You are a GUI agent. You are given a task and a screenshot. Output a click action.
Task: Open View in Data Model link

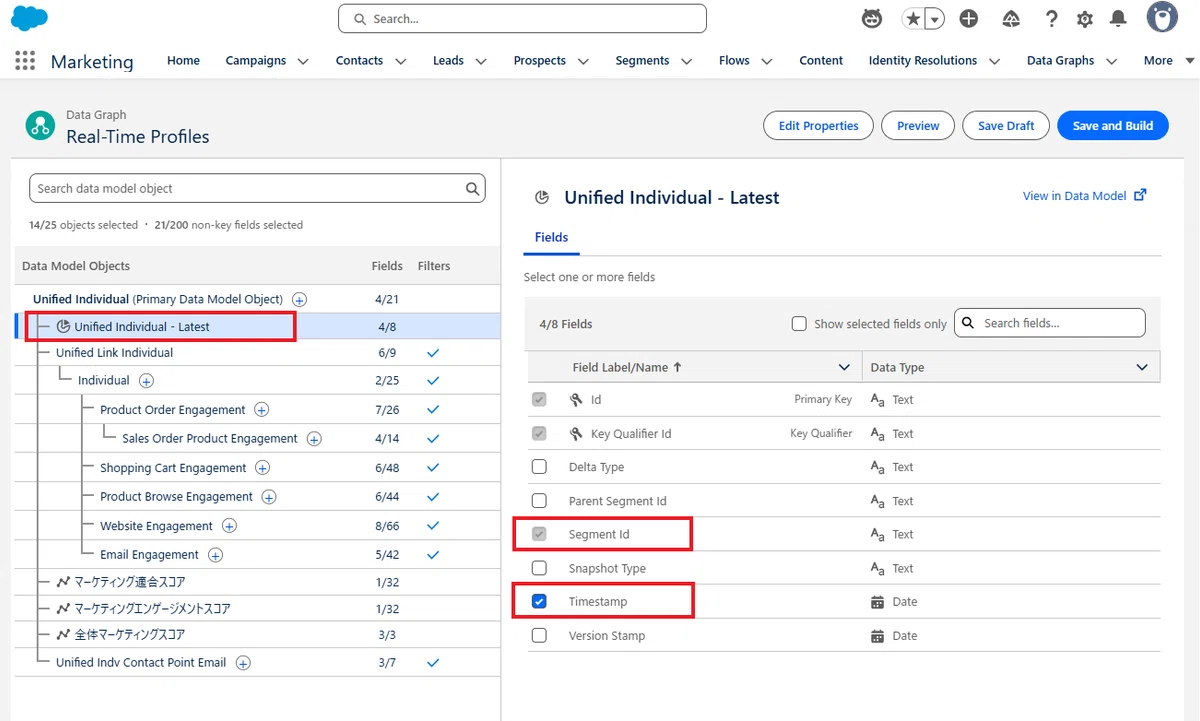(1074, 196)
